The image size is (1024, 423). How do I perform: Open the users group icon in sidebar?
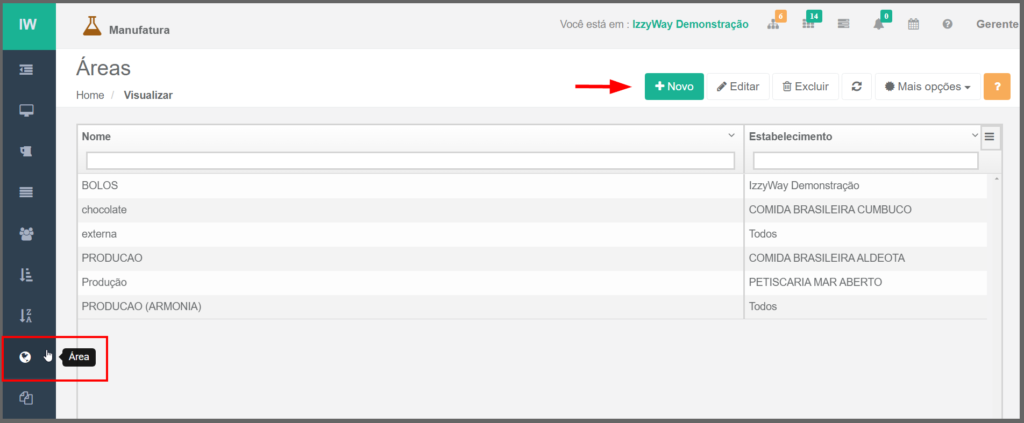tap(26, 233)
